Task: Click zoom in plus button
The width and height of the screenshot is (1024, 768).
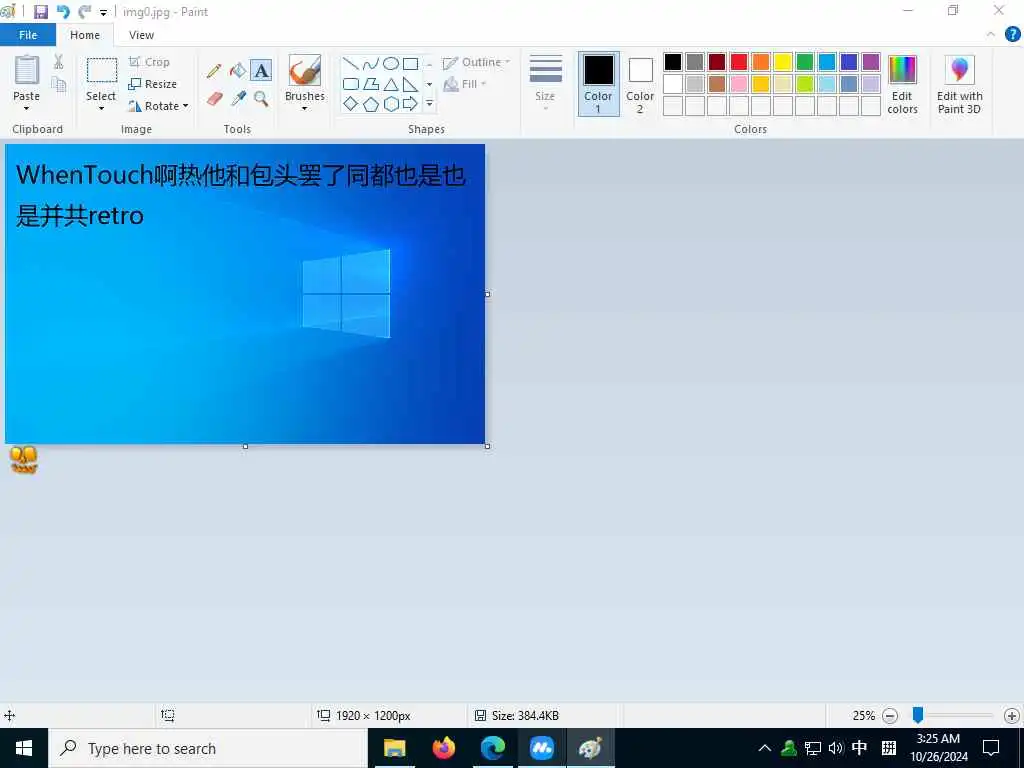Action: [1012, 716]
